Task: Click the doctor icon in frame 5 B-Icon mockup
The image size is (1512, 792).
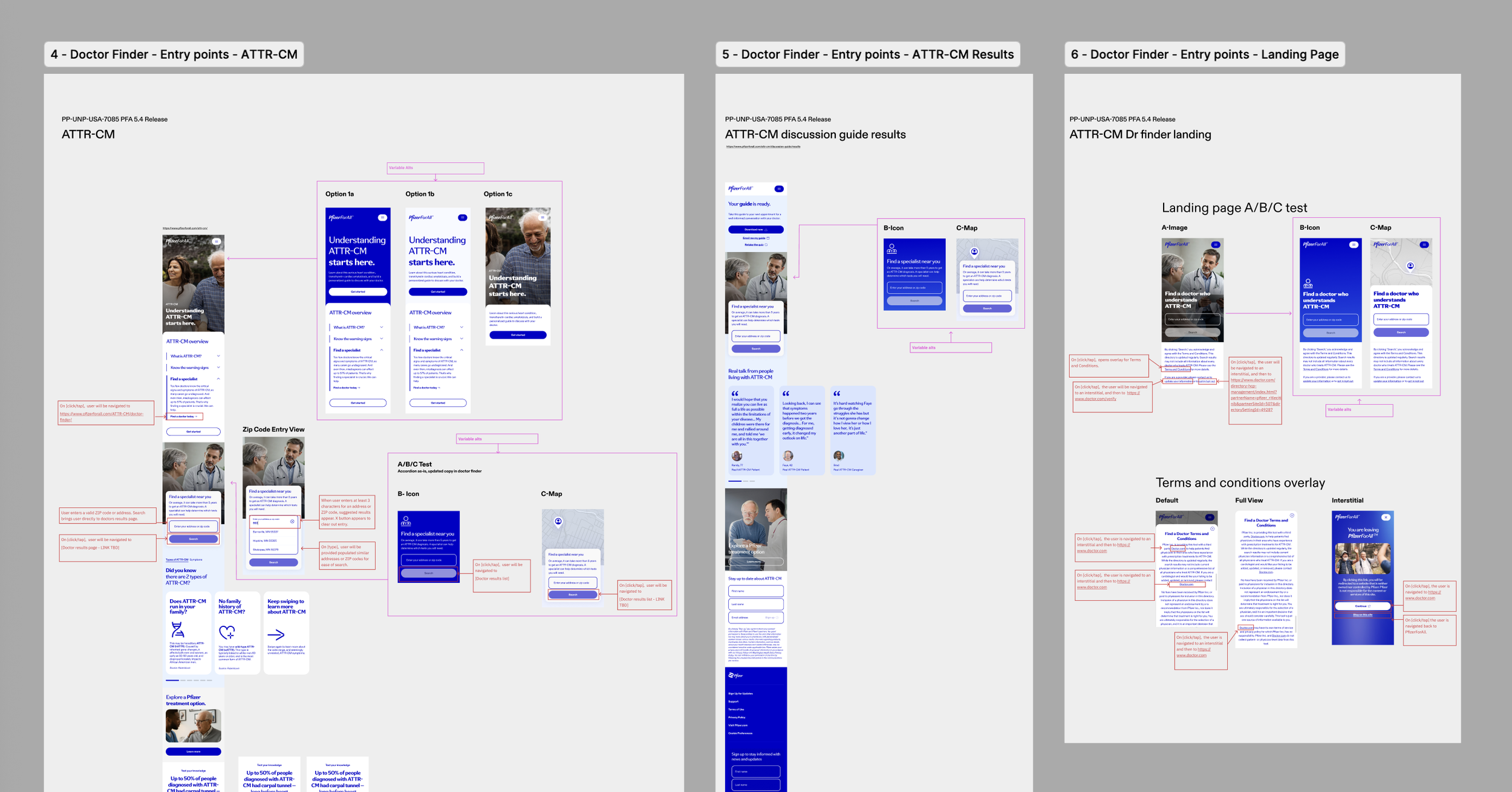Action: pyautogui.click(x=891, y=248)
